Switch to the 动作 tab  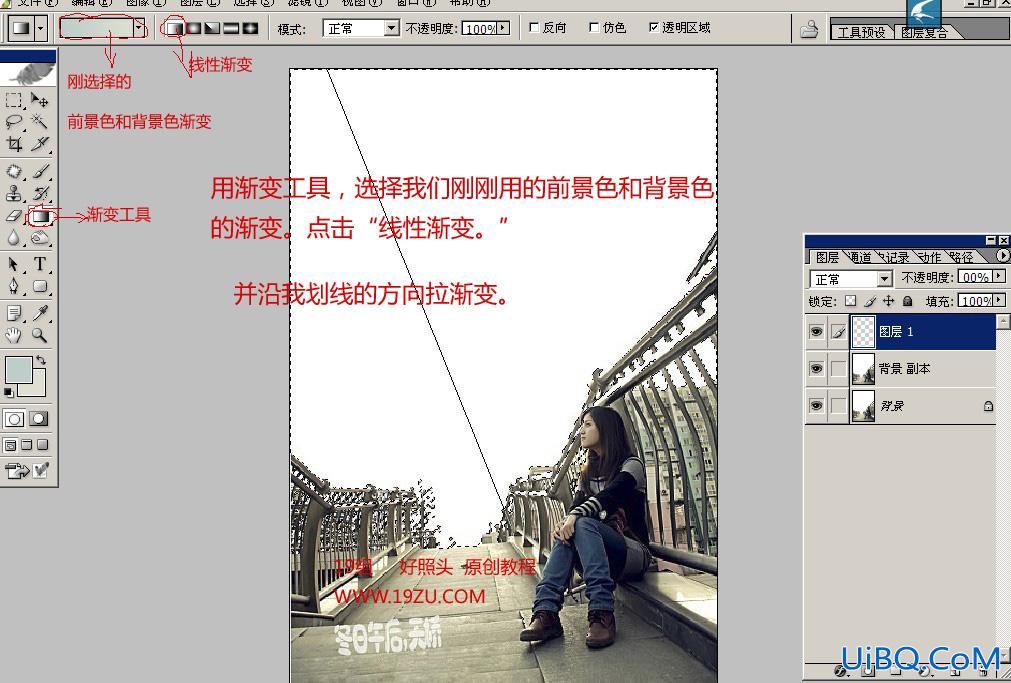pos(930,257)
